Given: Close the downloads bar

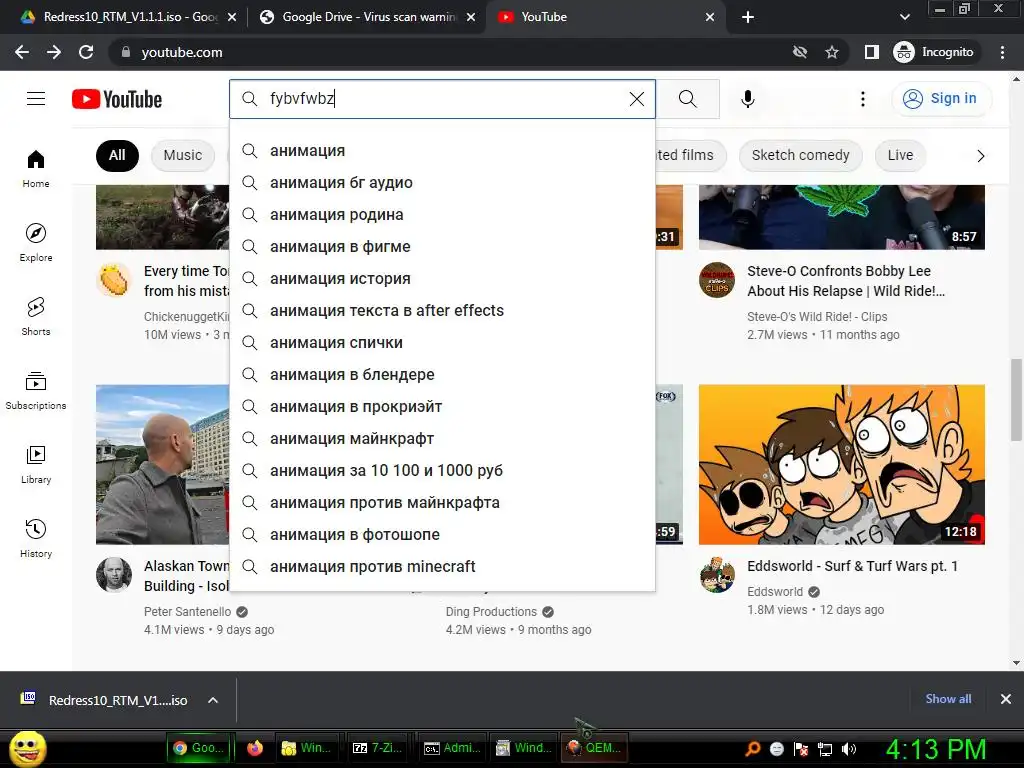Looking at the screenshot, I should click(1006, 699).
